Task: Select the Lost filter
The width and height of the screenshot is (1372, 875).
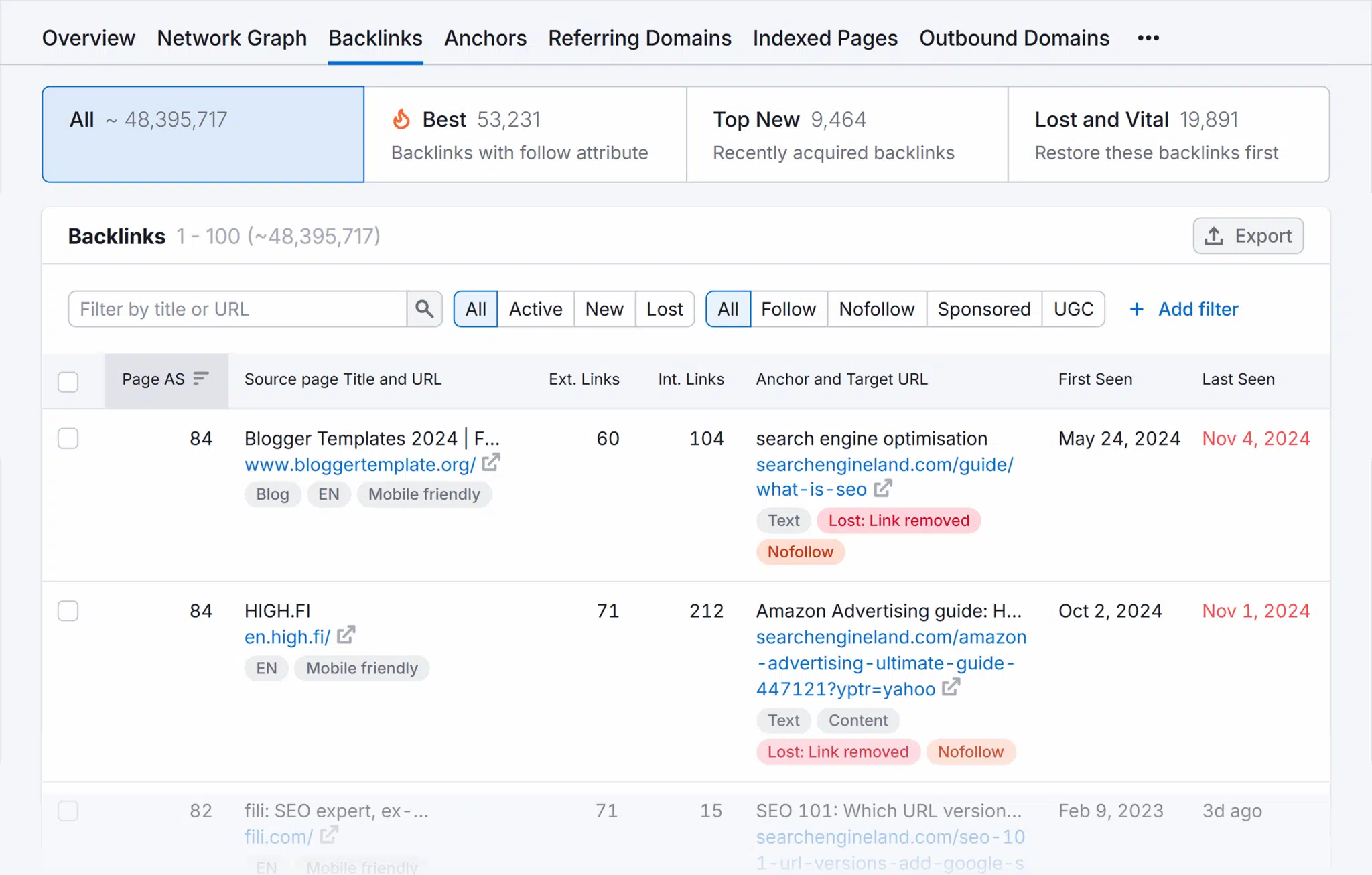Action: point(664,309)
